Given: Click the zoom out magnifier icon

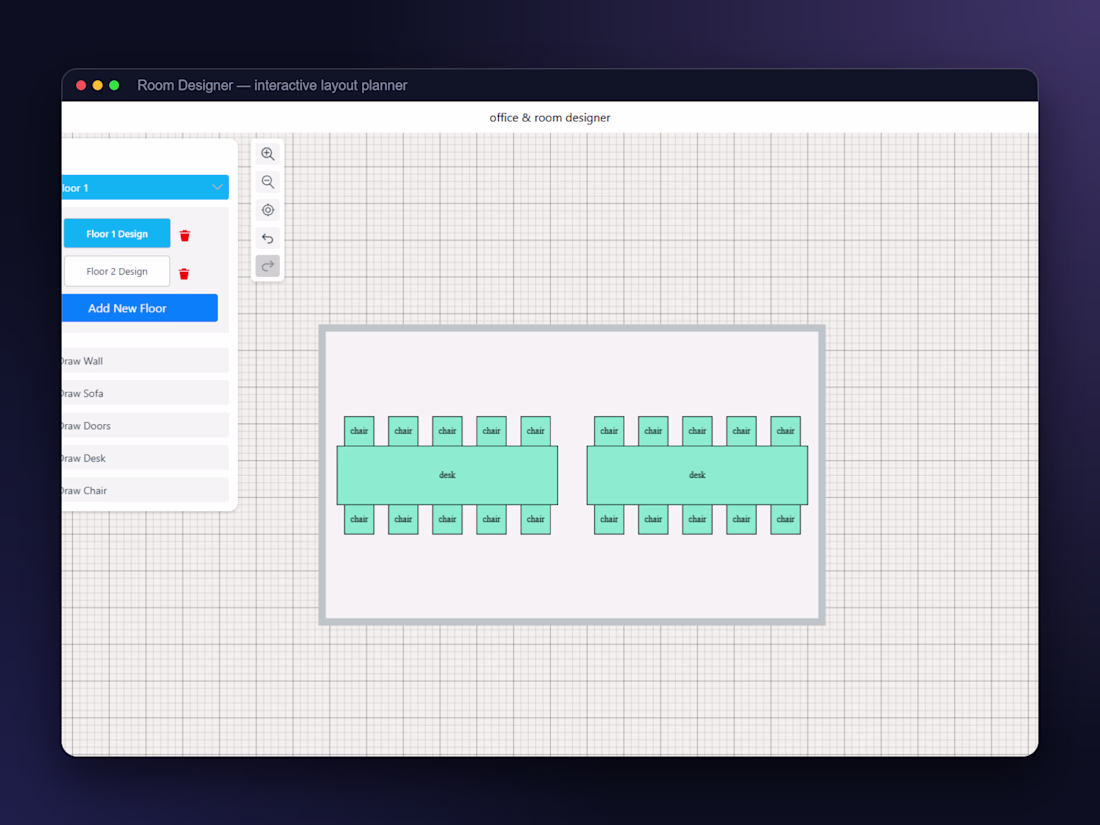Looking at the screenshot, I should 267,182.
